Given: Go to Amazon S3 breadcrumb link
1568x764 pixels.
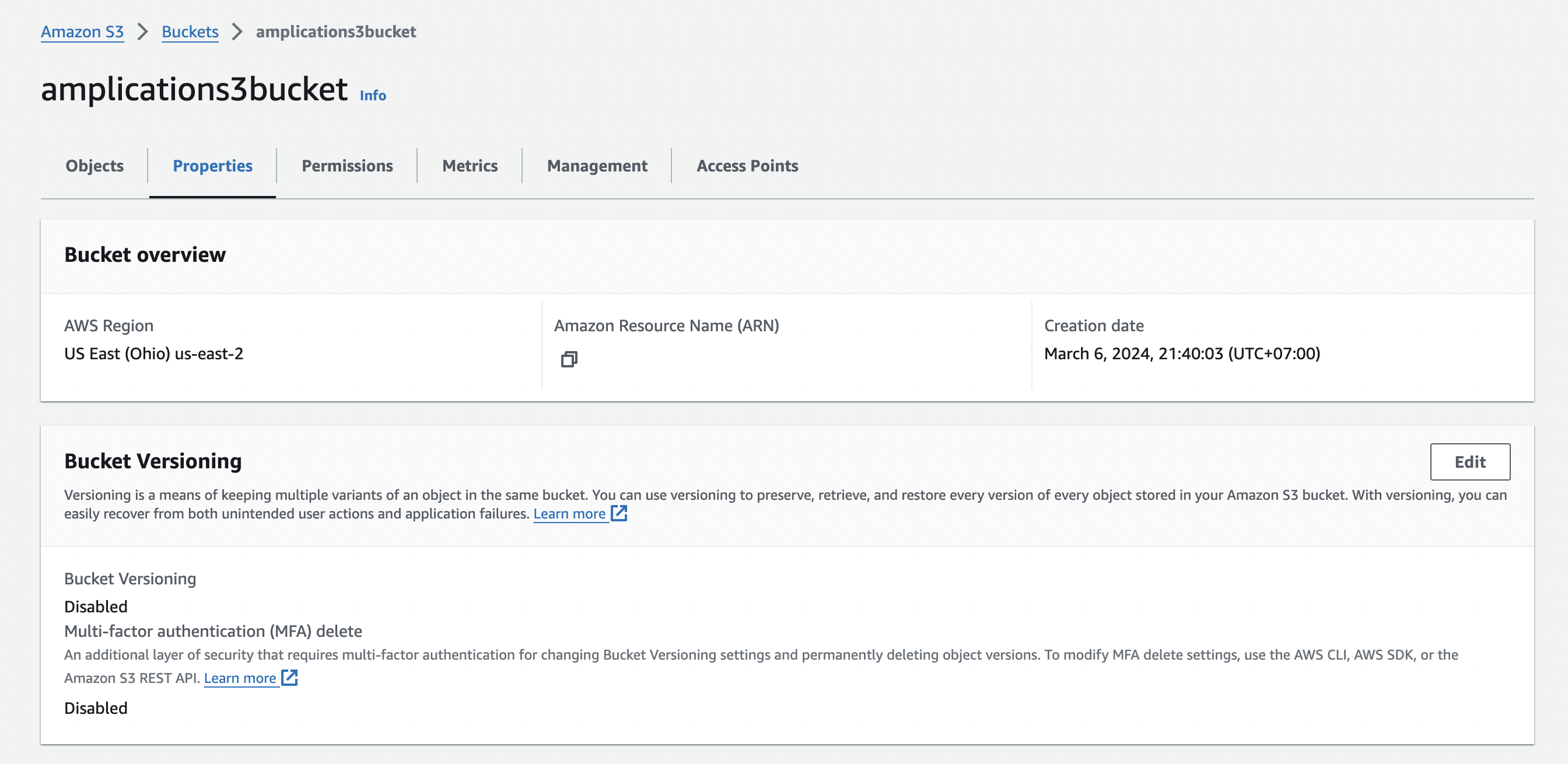Looking at the screenshot, I should (x=82, y=31).
